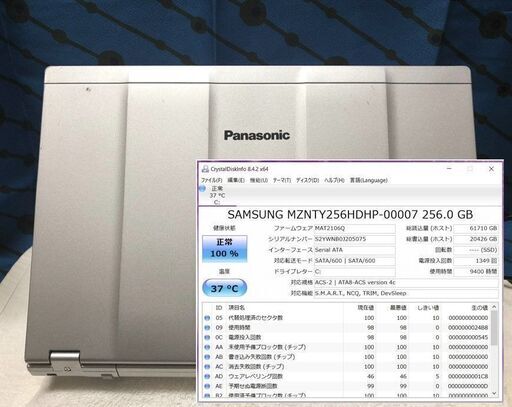
Task: Select 予期せぬ電源断回数 row
Action: tap(347, 386)
